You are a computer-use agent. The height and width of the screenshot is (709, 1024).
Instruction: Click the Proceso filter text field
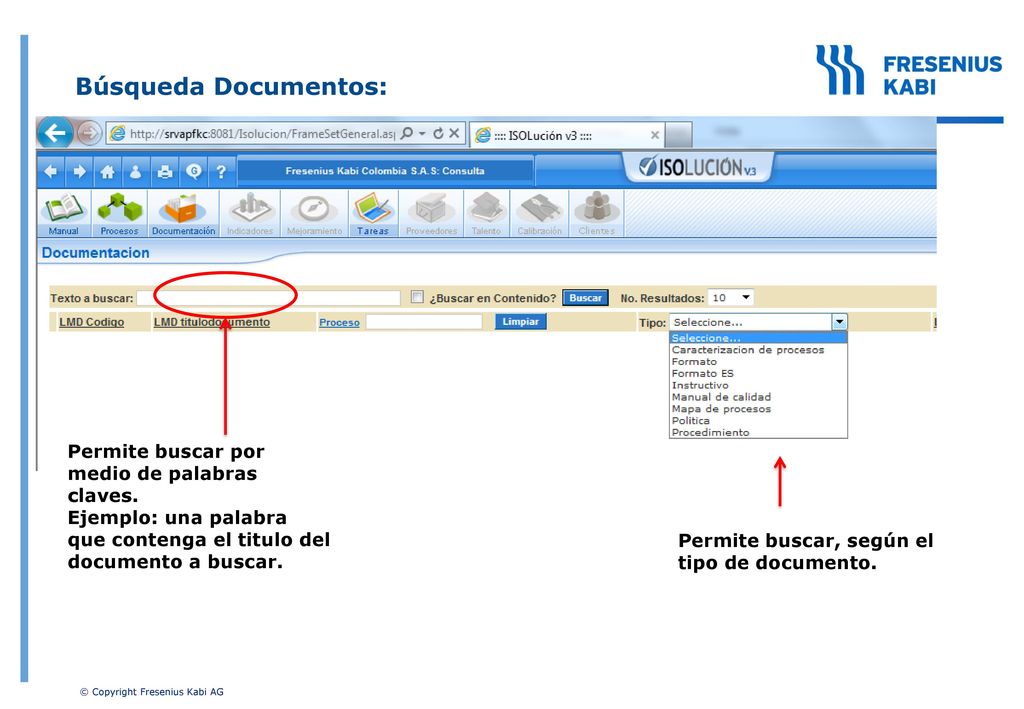point(424,322)
